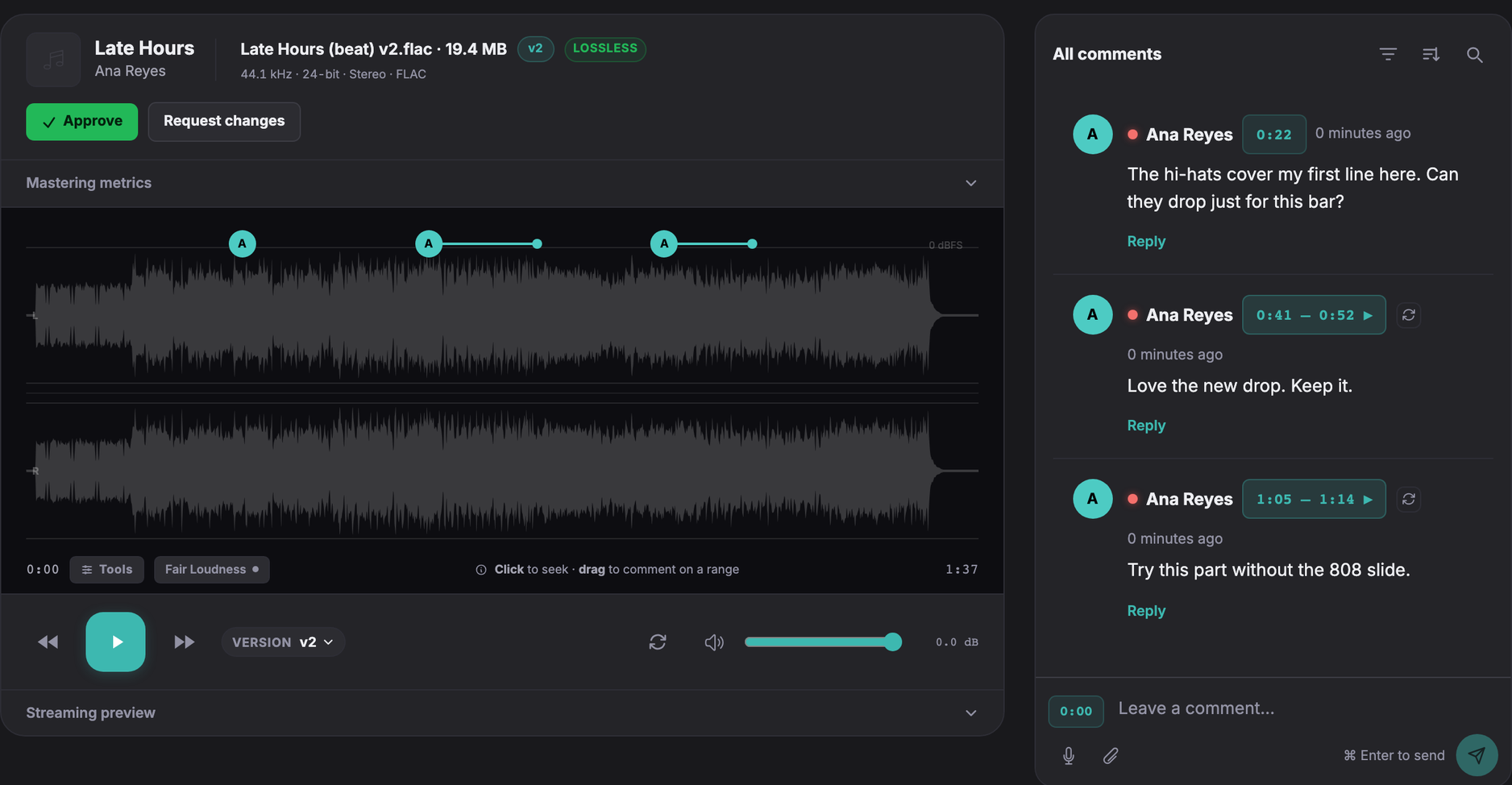Play the 0:41 – 0:52 range
The height and width of the screenshot is (785, 1512).
(1314, 315)
